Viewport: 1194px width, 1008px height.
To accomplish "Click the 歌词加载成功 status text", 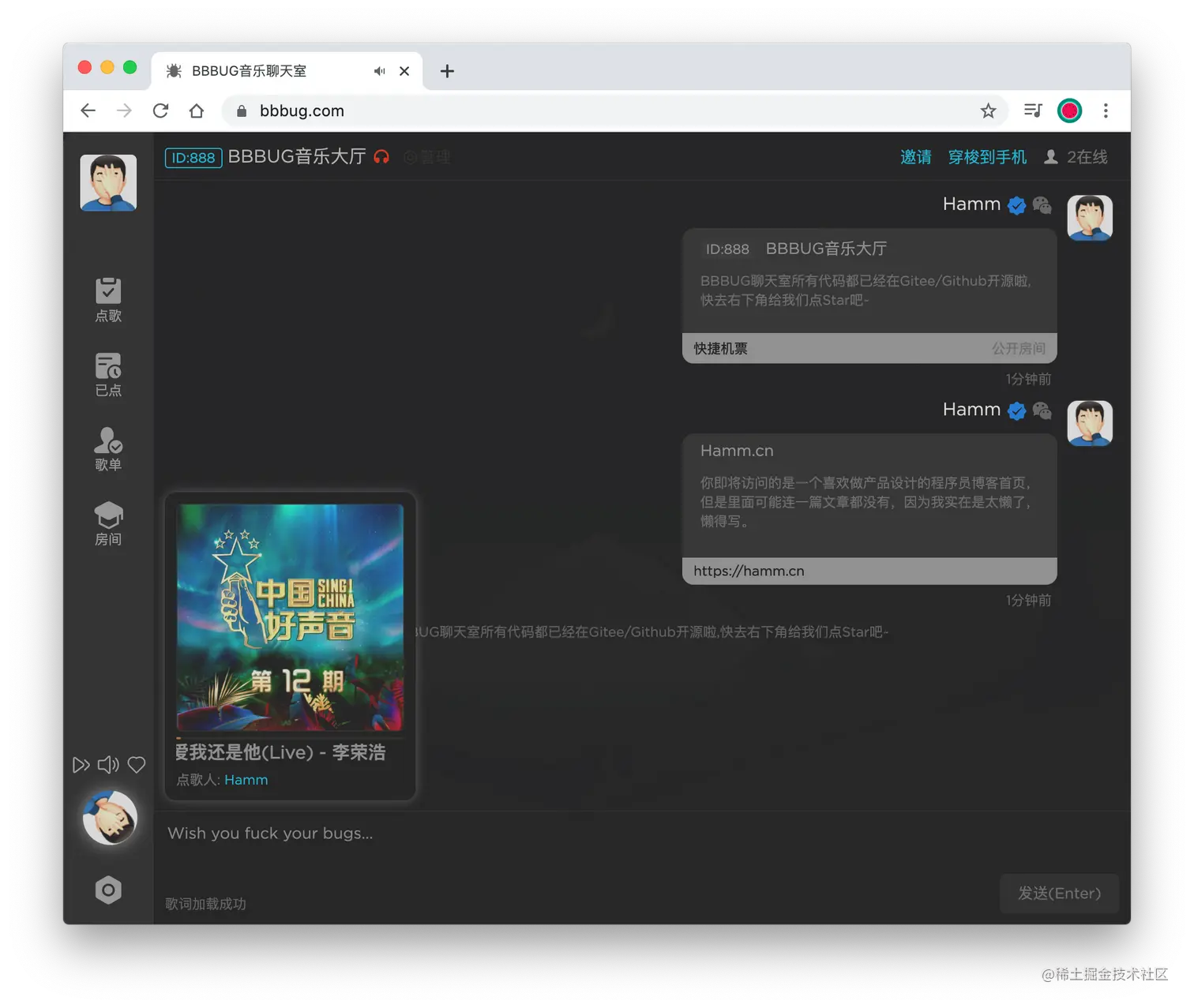I will pyautogui.click(x=205, y=904).
